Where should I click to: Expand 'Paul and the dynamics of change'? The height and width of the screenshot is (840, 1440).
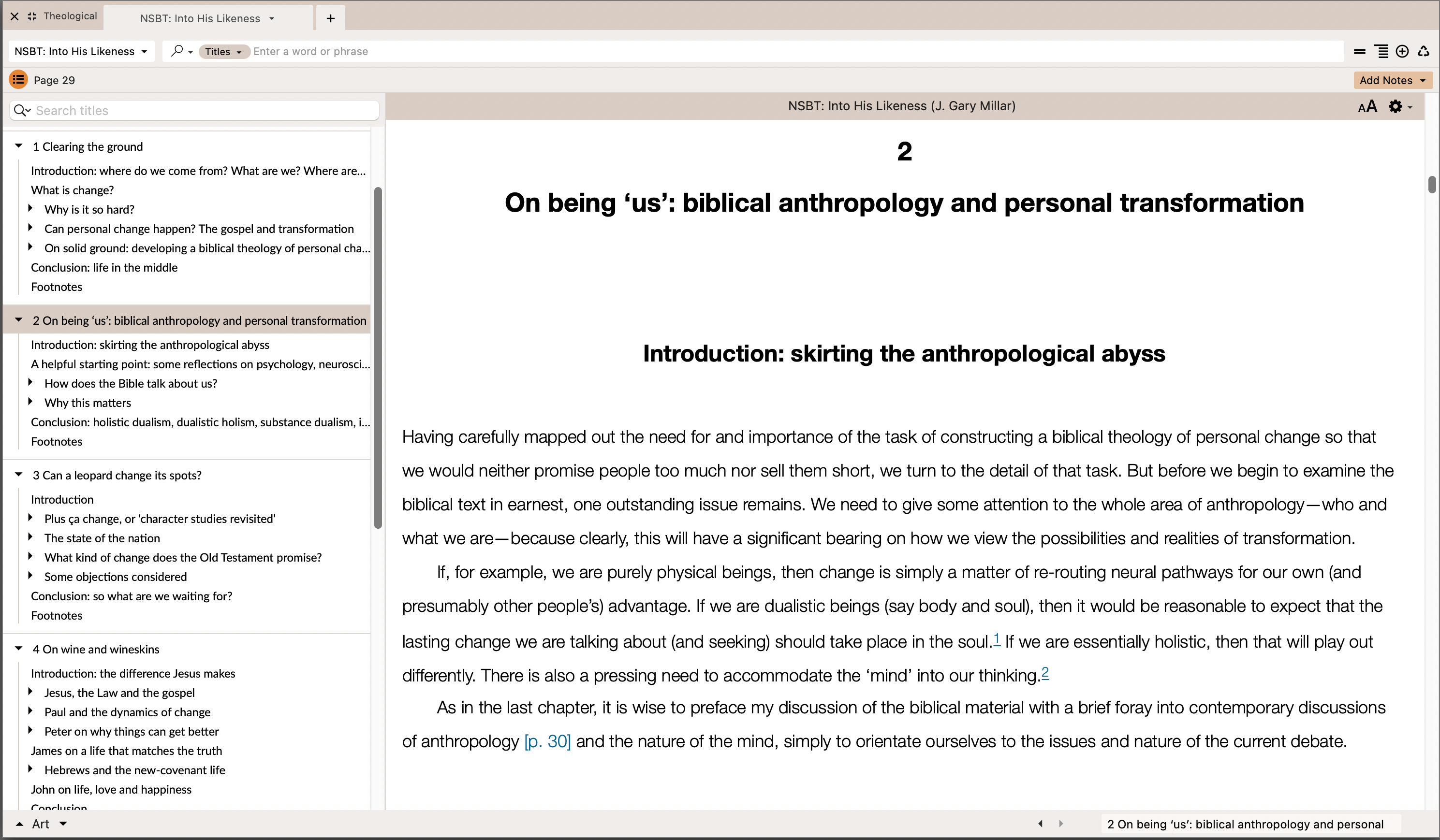click(30, 711)
